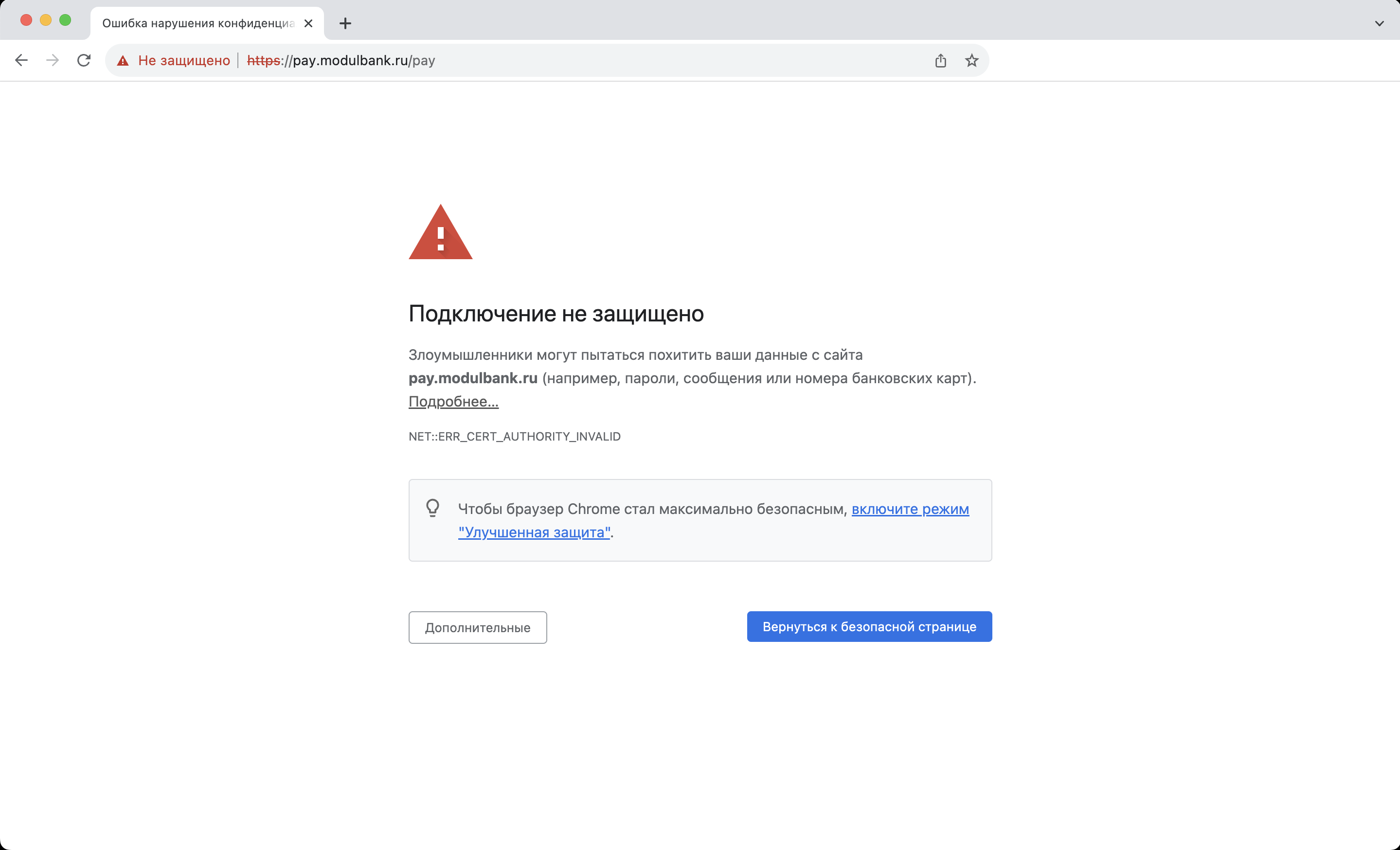Click the Не защищено security label
The width and height of the screenshot is (1400, 850).
(184, 60)
